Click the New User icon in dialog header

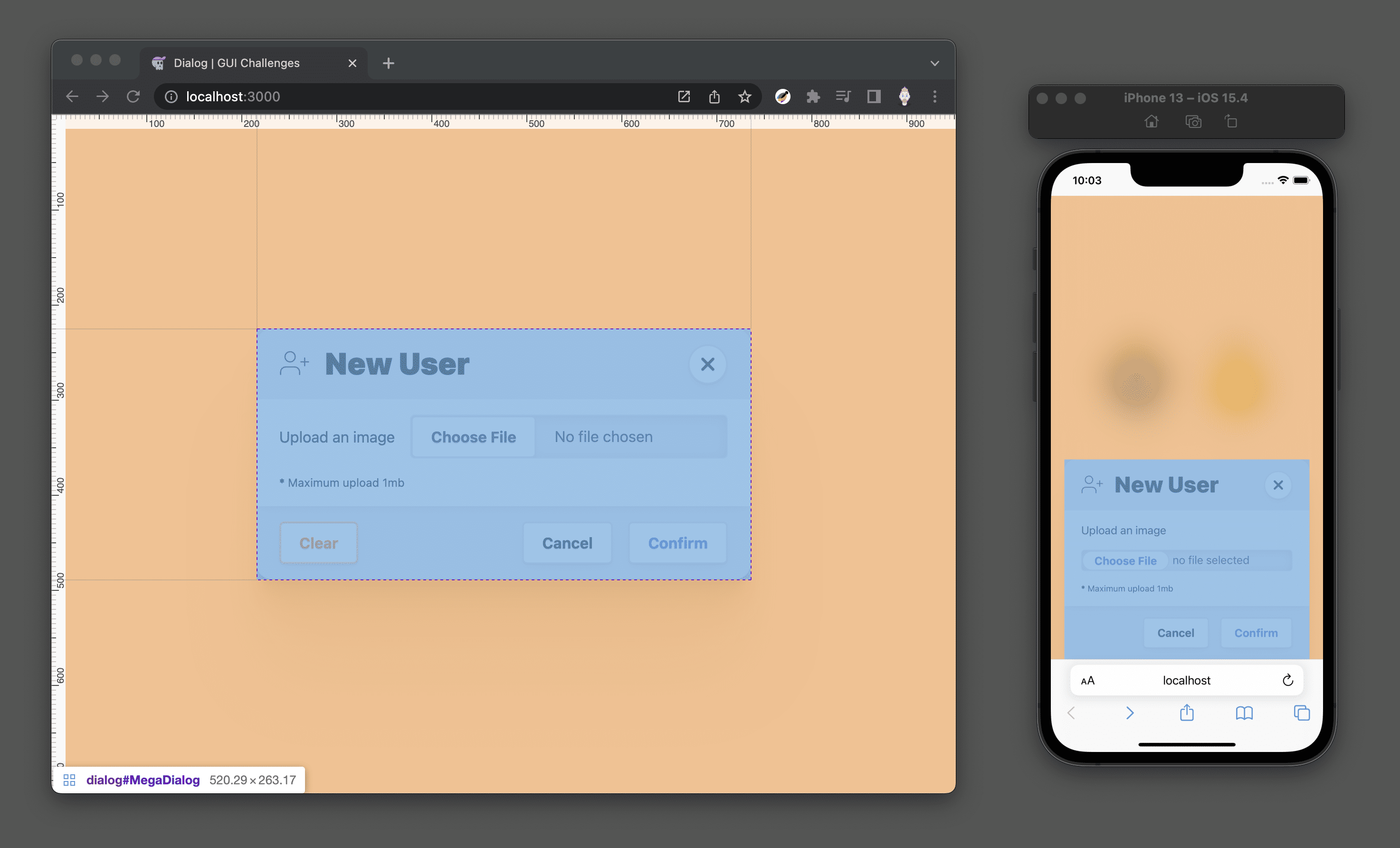click(x=293, y=364)
